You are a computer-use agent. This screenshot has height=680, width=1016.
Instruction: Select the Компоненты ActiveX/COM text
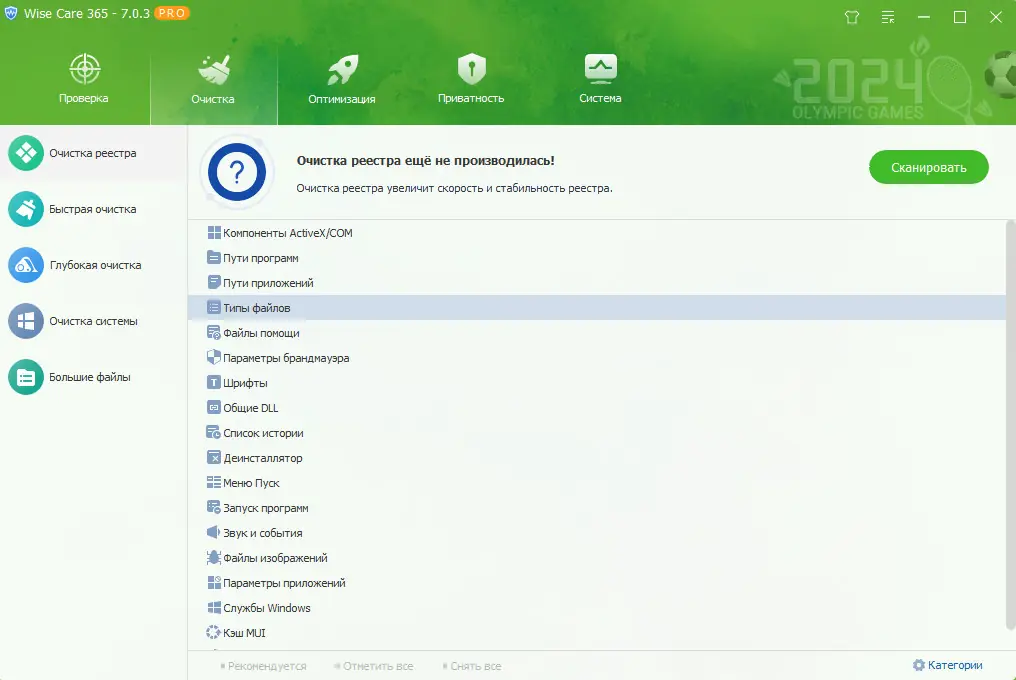pyautogui.click(x=288, y=233)
